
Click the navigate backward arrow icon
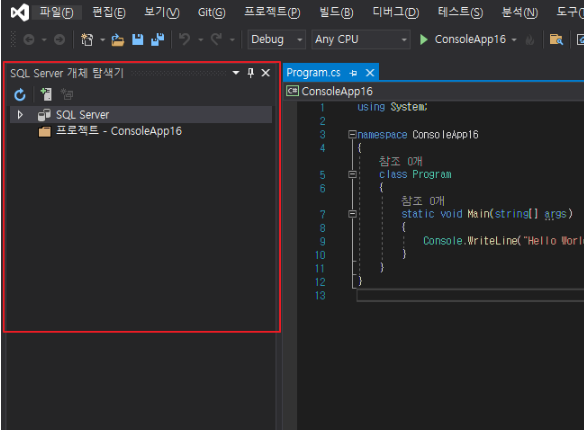(29, 39)
